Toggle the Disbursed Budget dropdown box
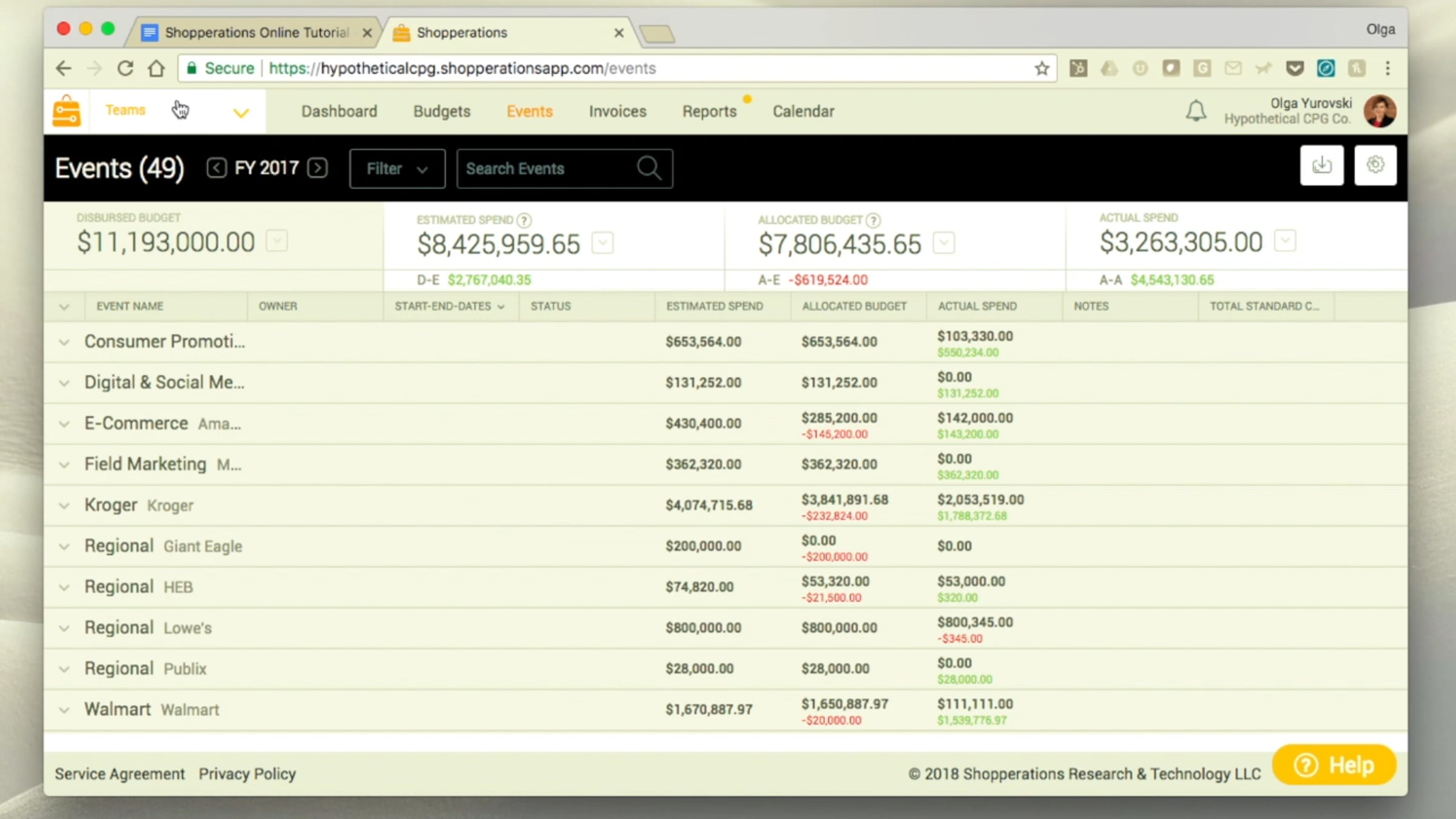Screen dimensions: 1456x819 point(277,241)
